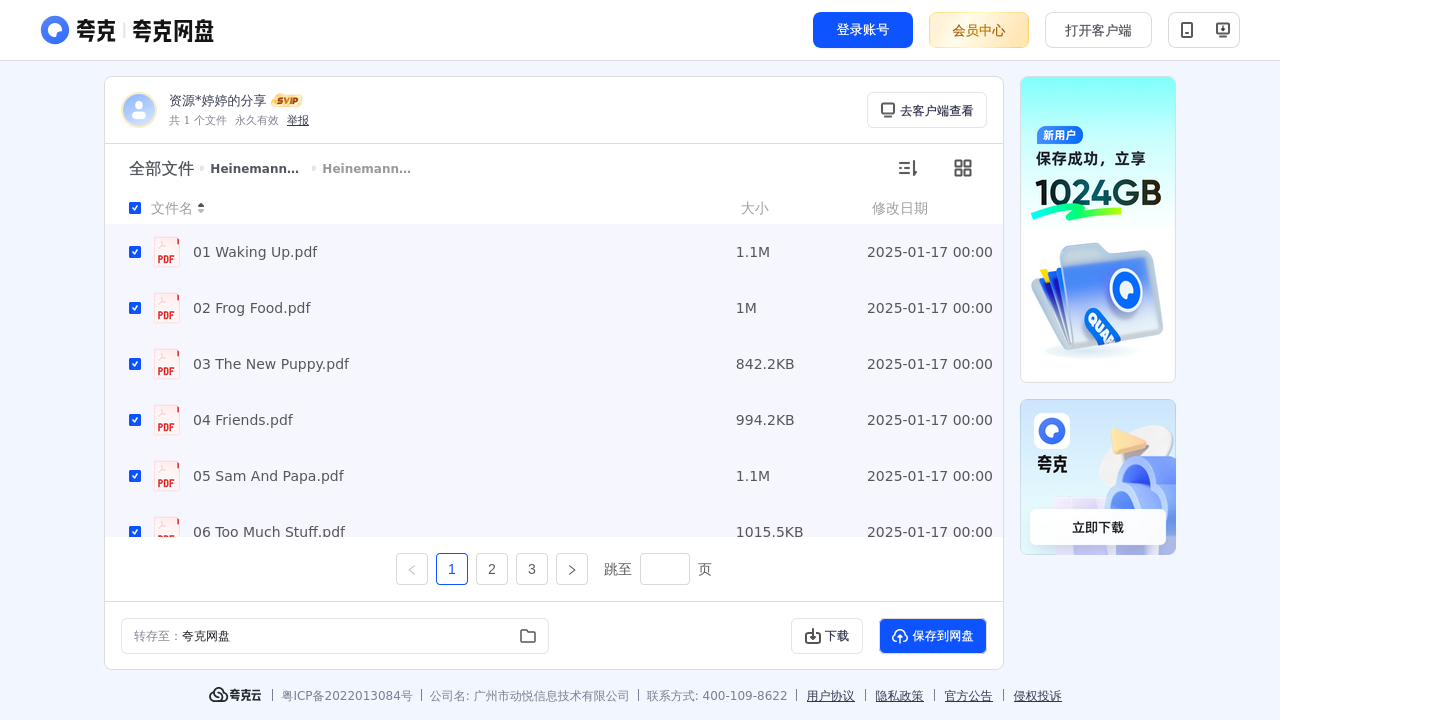Click the 994.2KB size value
This screenshot has height=720, width=1452.
click(x=765, y=420)
